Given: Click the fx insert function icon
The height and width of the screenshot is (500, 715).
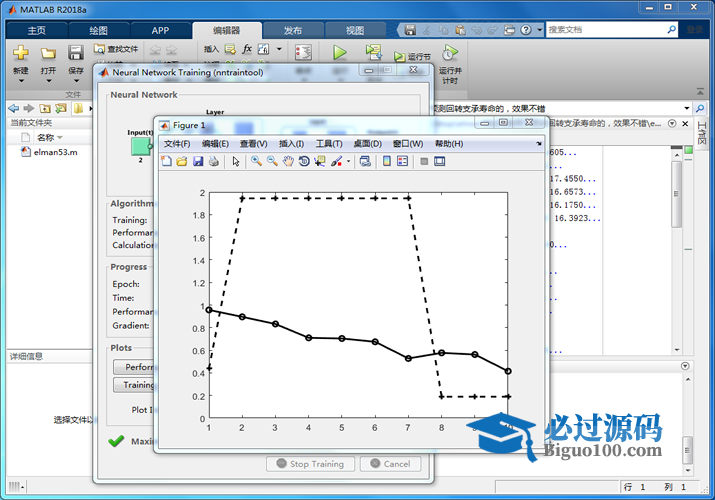Looking at the screenshot, I should (247, 49).
